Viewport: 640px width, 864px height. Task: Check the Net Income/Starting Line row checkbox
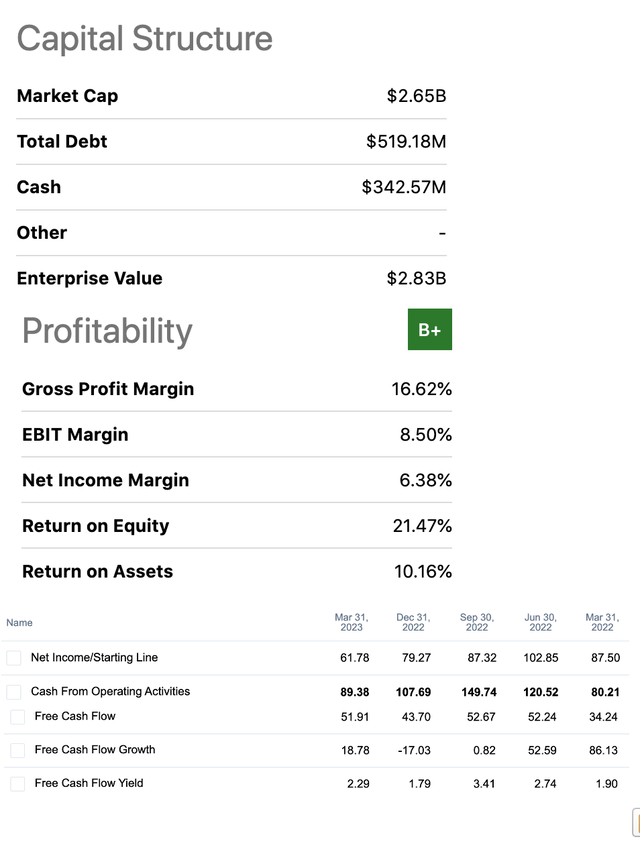tap(14, 658)
